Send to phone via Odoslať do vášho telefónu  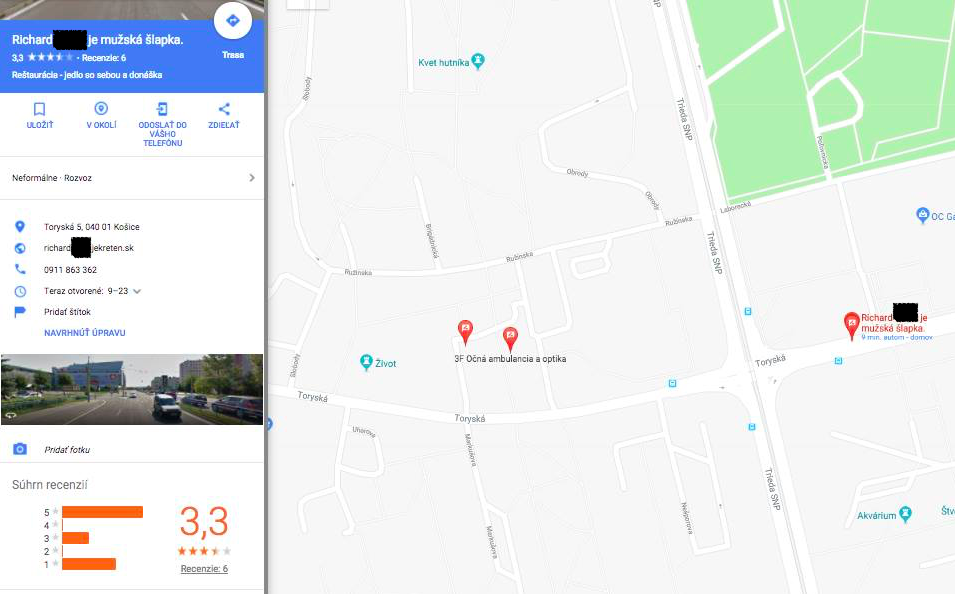click(x=162, y=109)
